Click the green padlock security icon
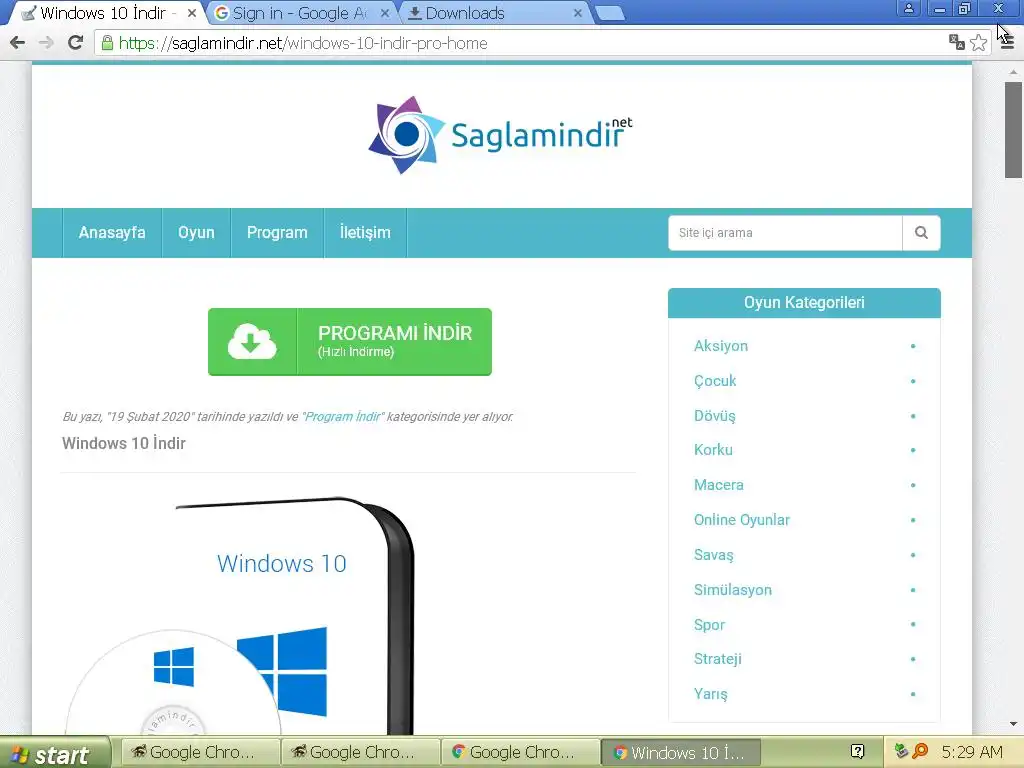The height and width of the screenshot is (768, 1024). [x=107, y=43]
